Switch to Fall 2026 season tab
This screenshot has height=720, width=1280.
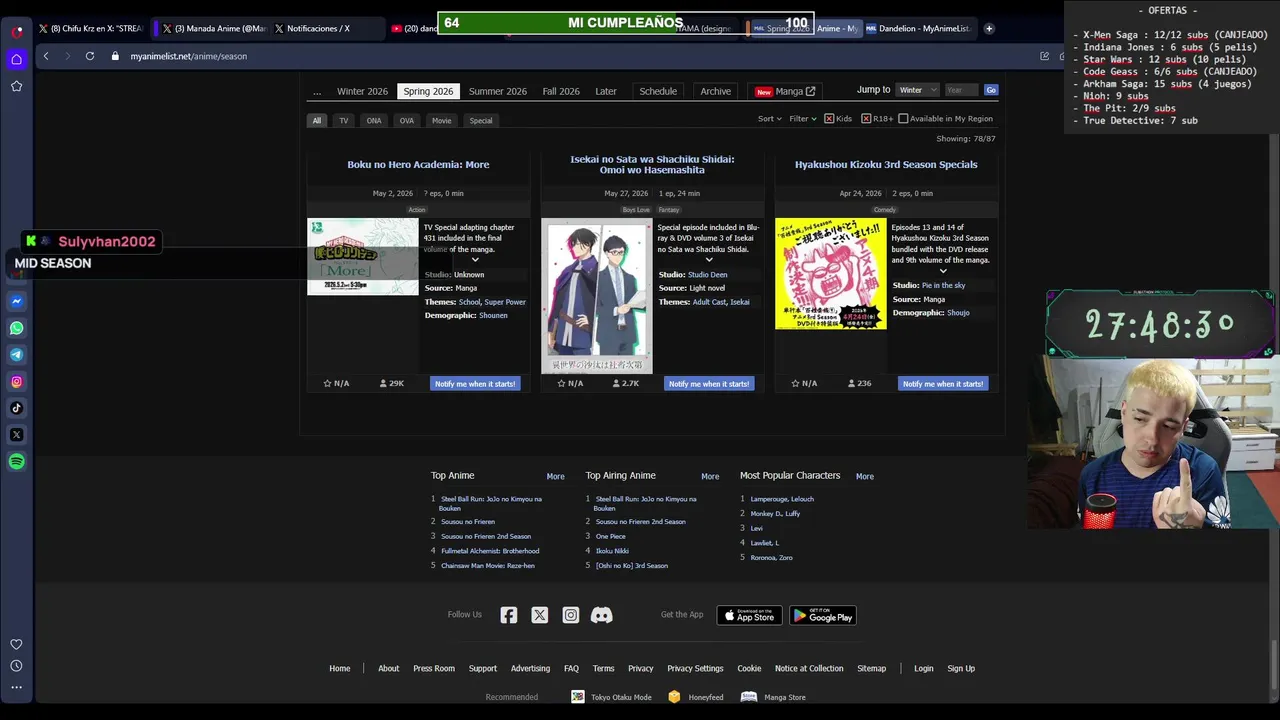(561, 91)
